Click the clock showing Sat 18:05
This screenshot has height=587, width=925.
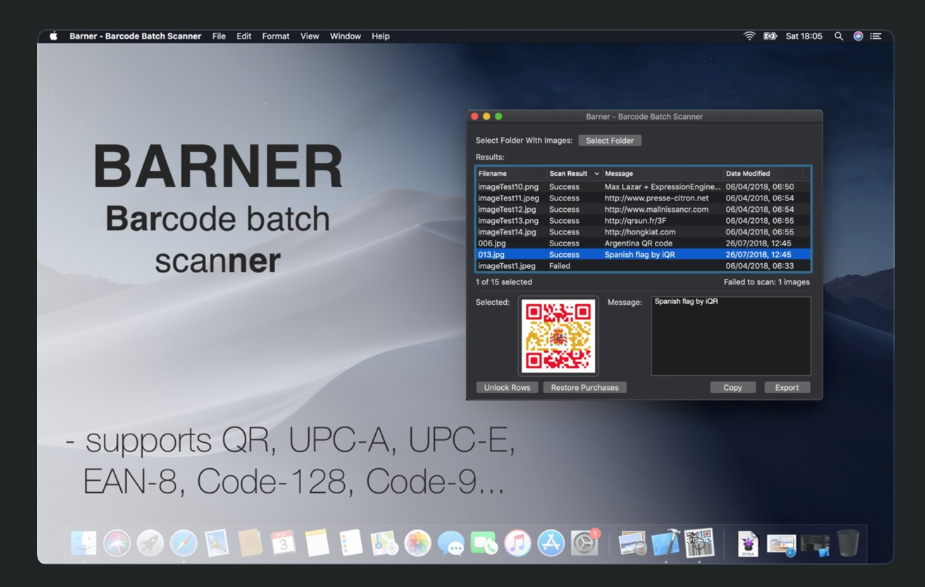(803, 36)
